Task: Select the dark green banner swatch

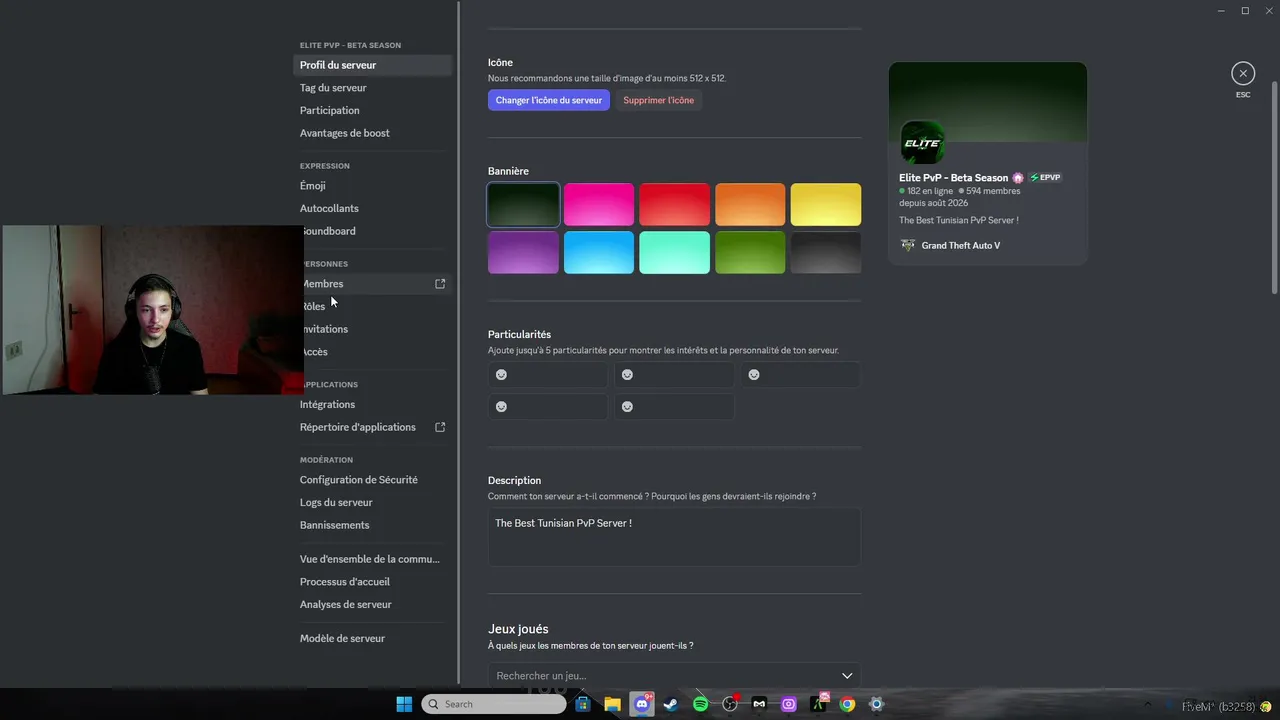Action: pos(523,204)
